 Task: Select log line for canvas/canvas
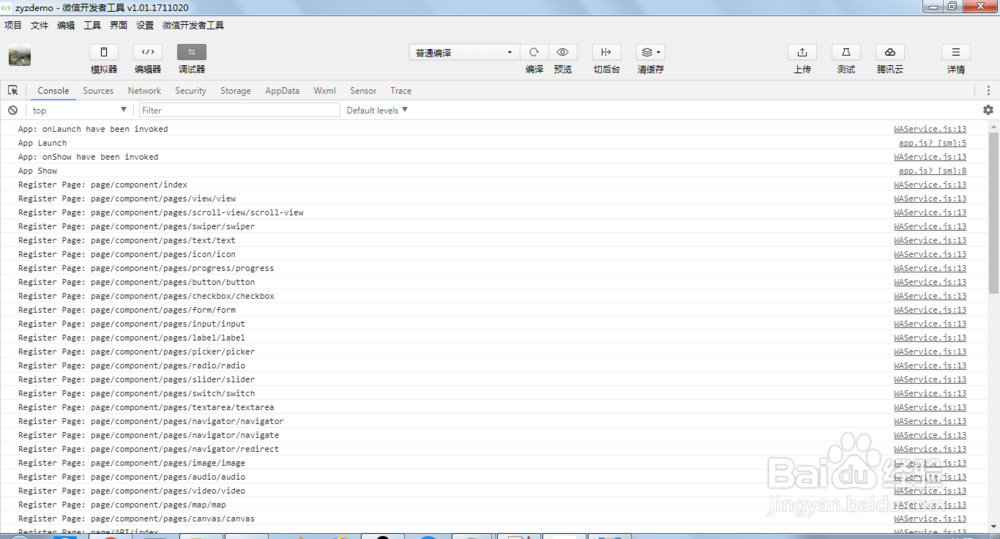[x=136, y=519]
